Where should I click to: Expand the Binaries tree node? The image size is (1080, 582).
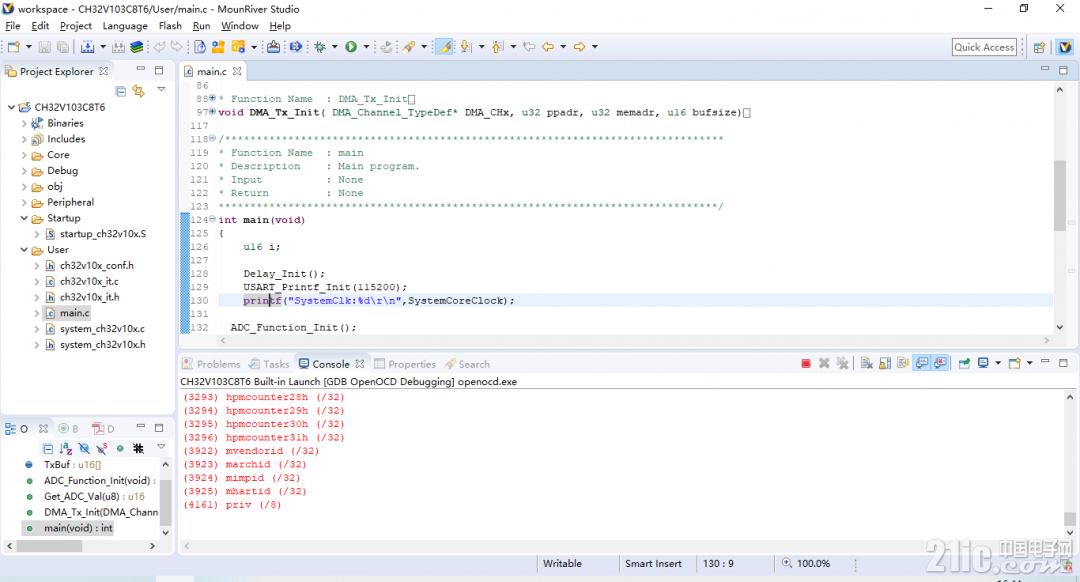(x=24, y=123)
